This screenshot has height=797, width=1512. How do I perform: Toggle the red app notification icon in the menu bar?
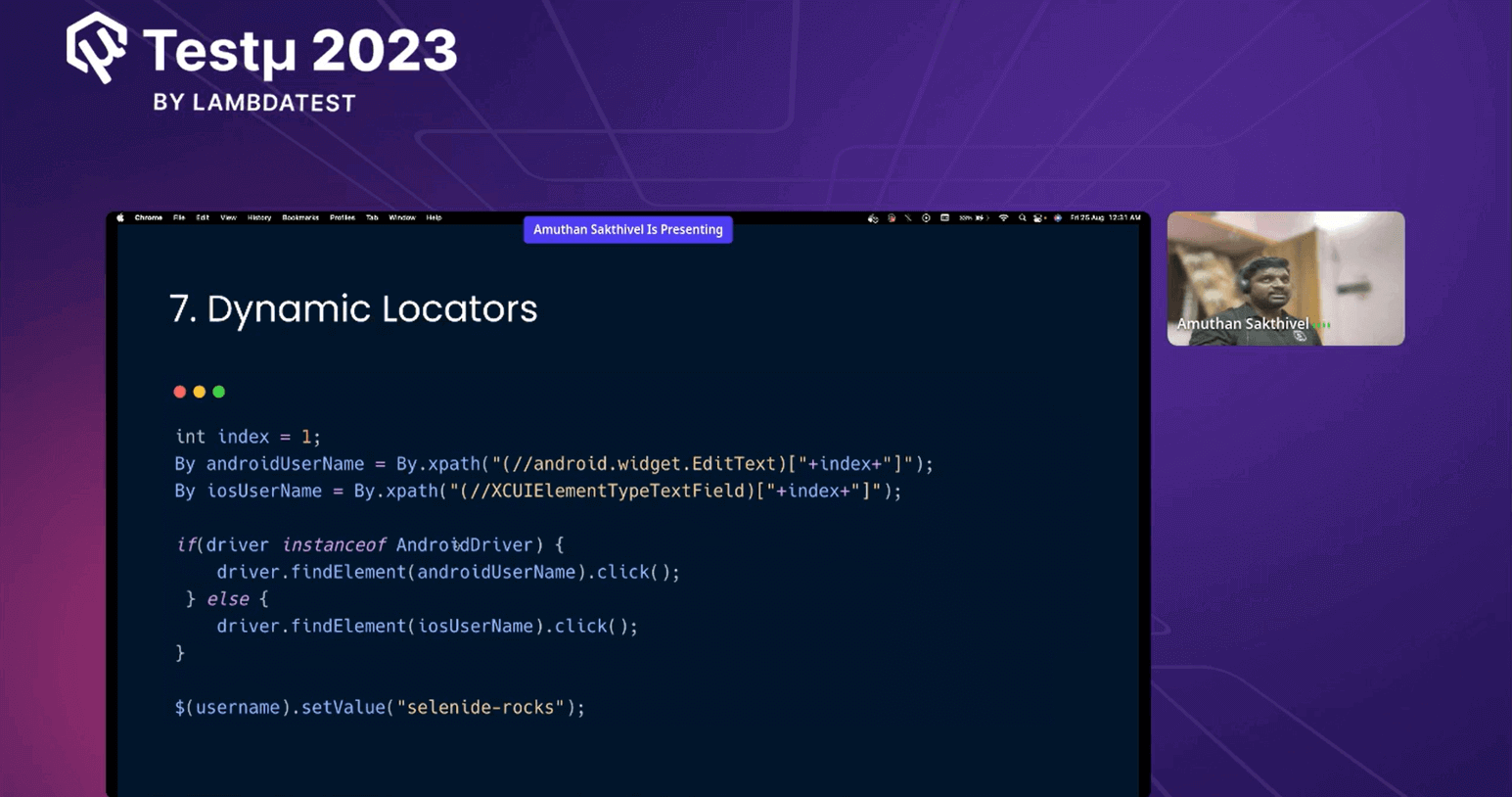tap(890, 218)
